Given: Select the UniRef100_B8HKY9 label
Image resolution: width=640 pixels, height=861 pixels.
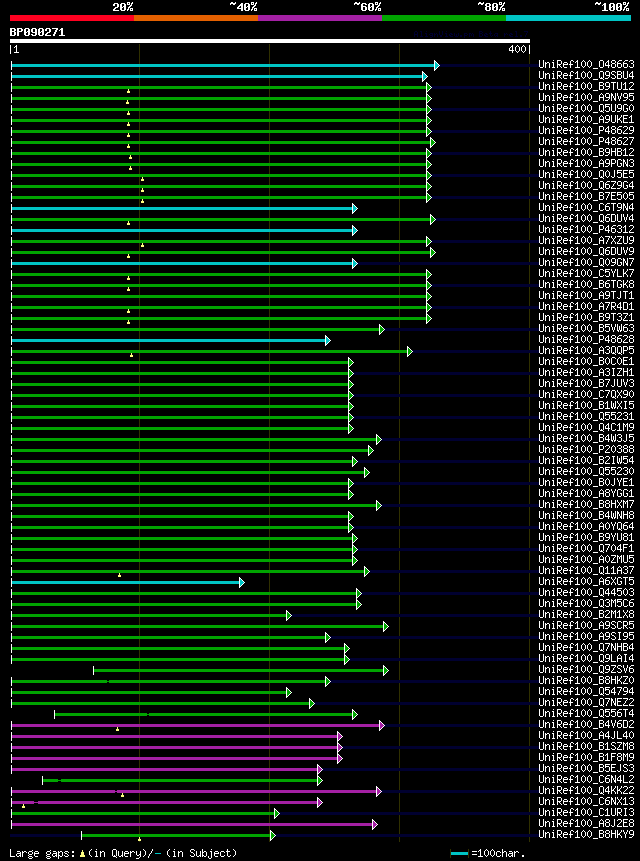Looking at the screenshot, I should click(586, 834).
